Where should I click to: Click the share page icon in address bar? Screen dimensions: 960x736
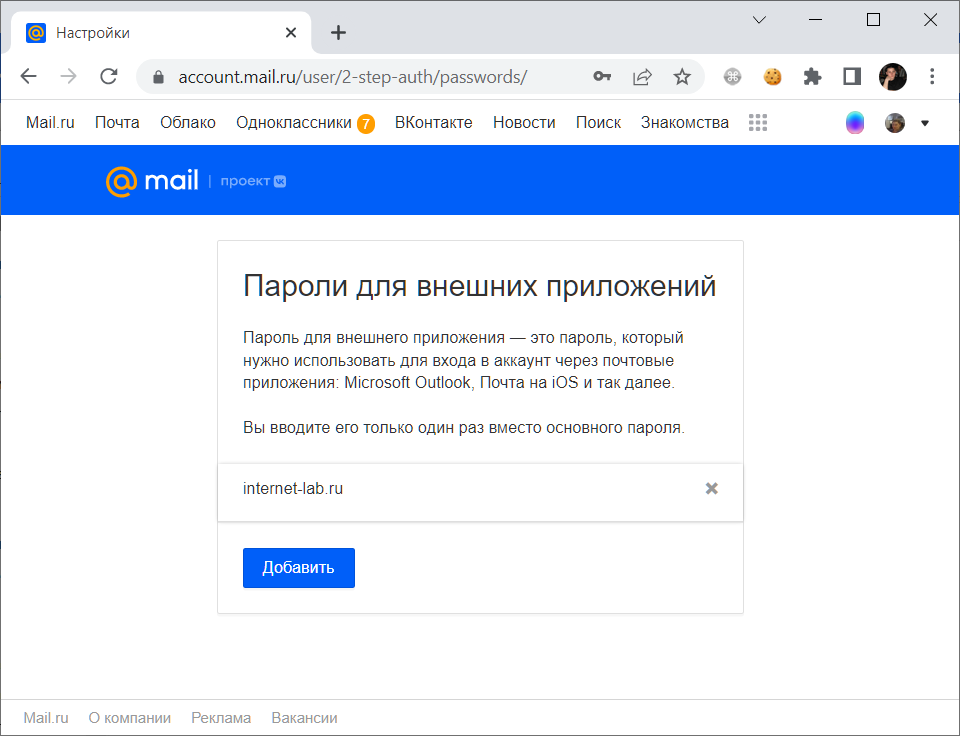pyautogui.click(x=642, y=77)
